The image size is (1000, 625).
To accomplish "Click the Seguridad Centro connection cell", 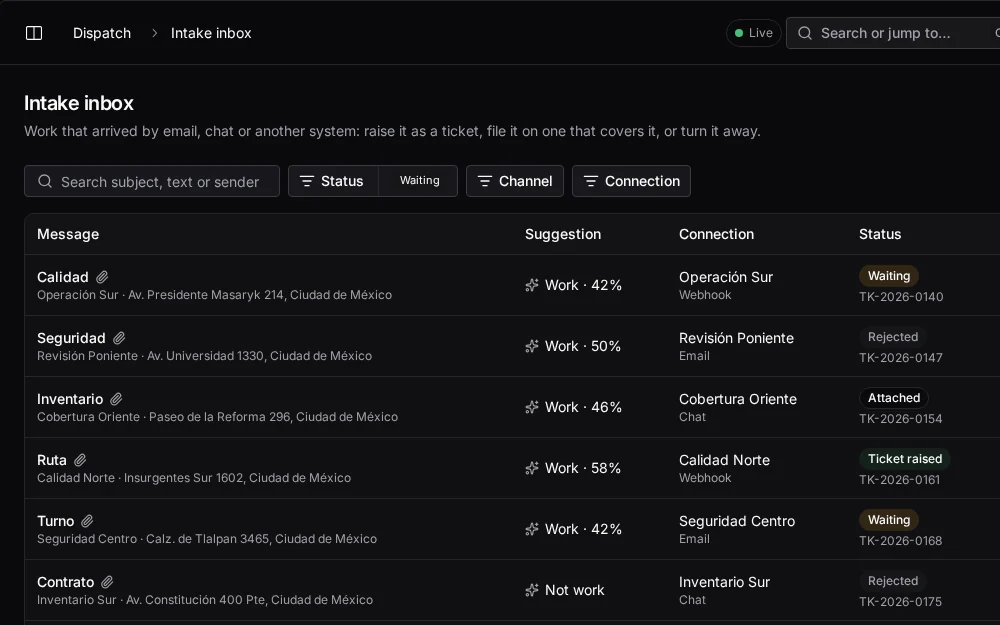I will click(x=737, y=529).
